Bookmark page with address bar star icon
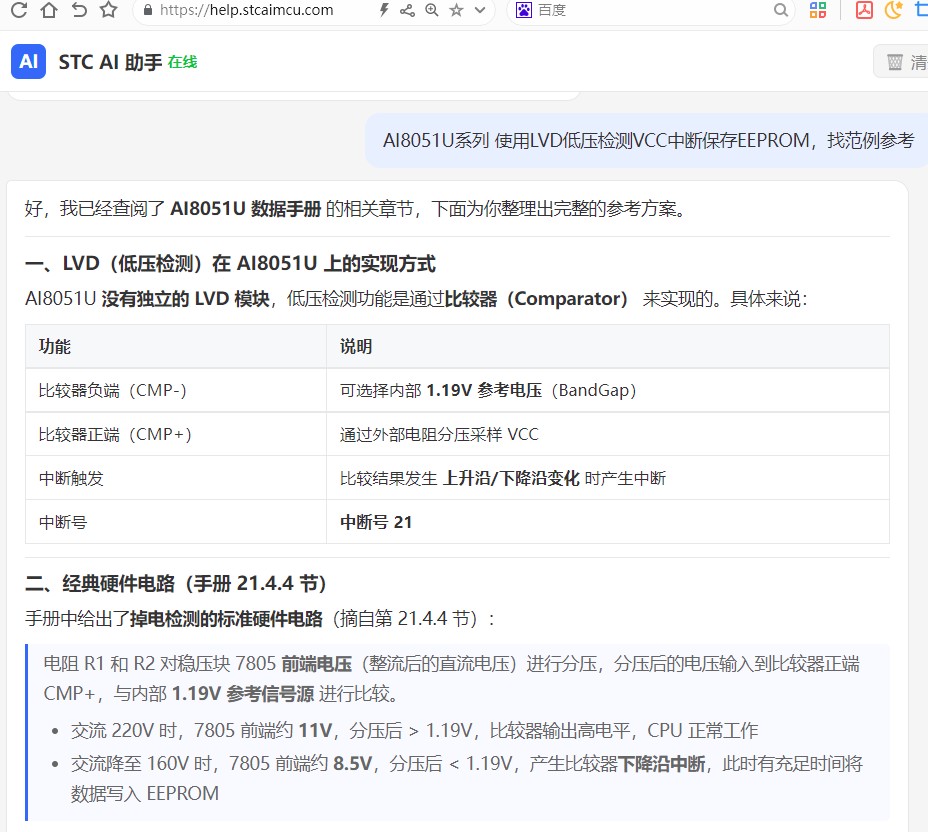The width and height of the screenshot is (928, 832). tap(456, 10)
